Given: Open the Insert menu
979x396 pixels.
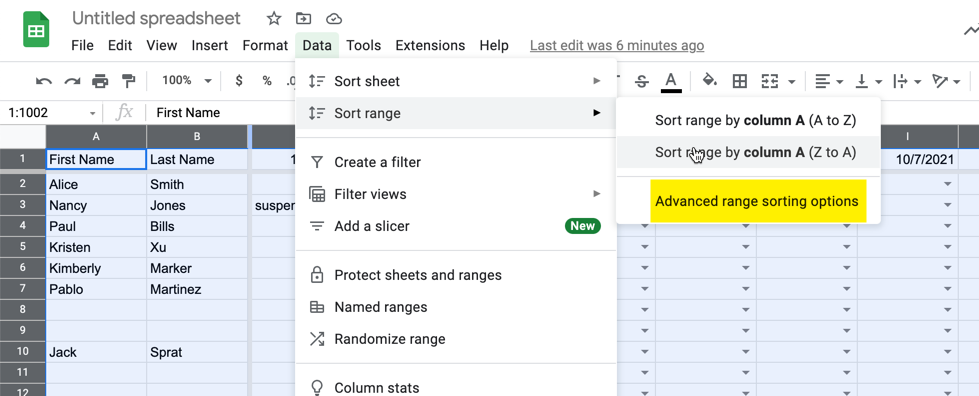Looking at the screenshot, I should click(x=210, y=46).
